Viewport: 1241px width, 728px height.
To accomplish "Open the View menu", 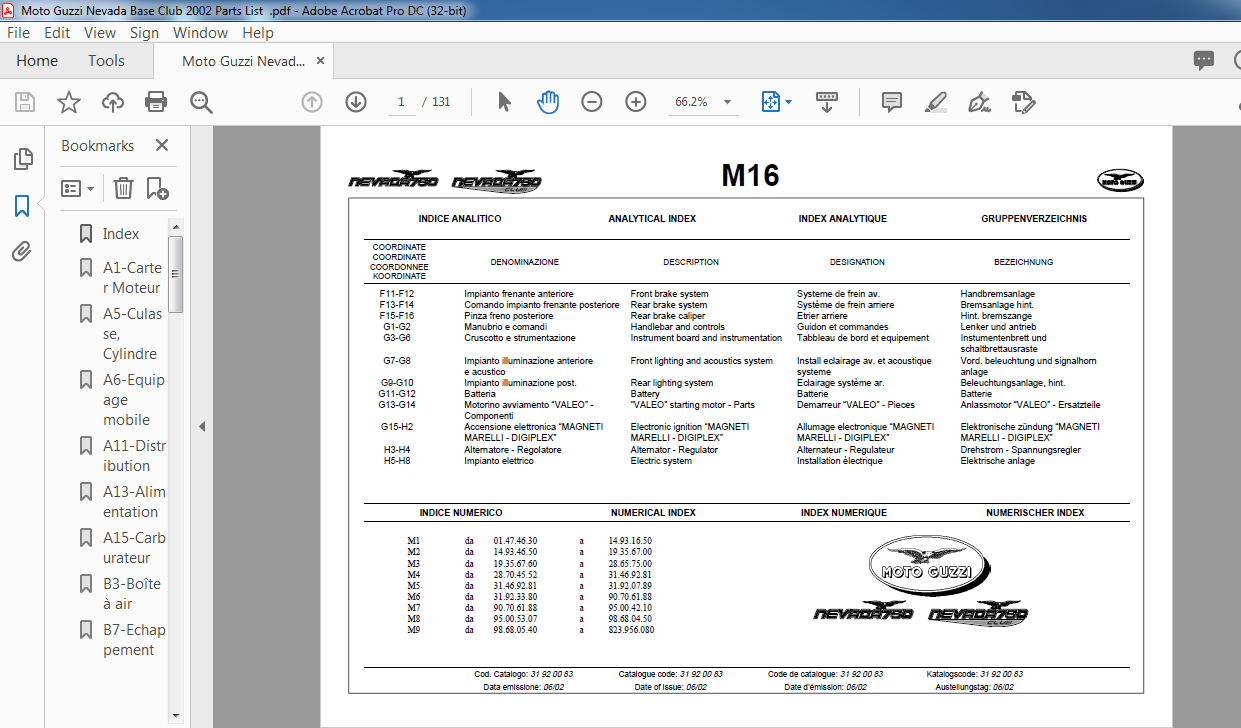I will coord(100,32).
